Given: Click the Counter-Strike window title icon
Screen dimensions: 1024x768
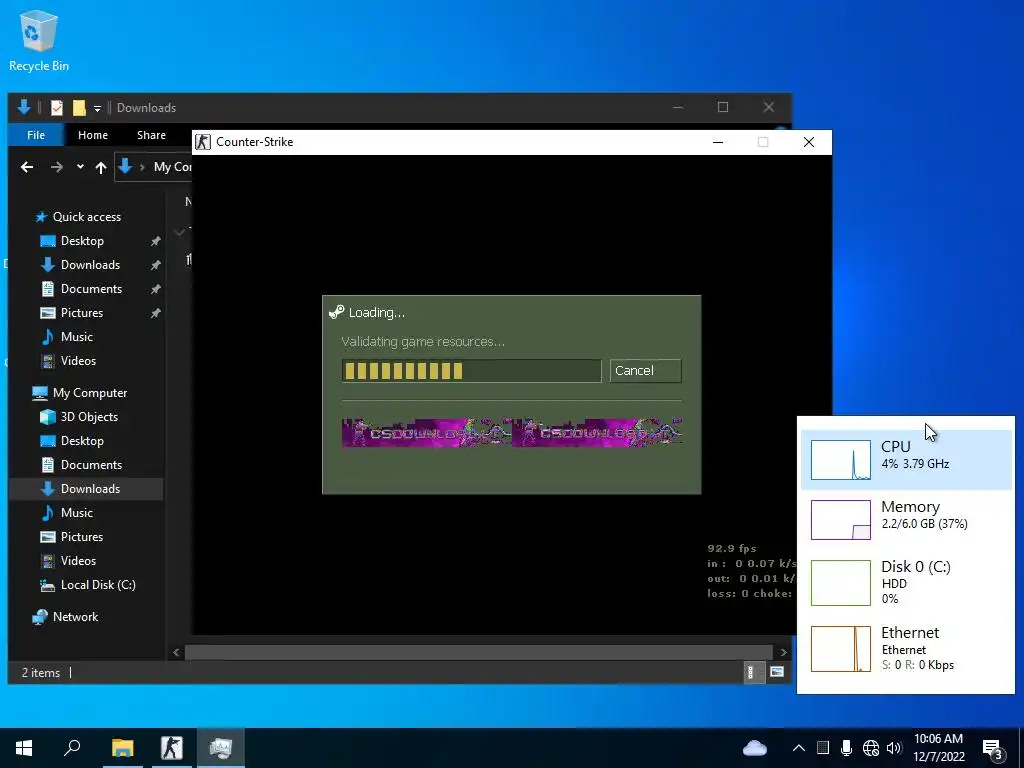Looking at the screenshot, I should click(x=203, y=142).
